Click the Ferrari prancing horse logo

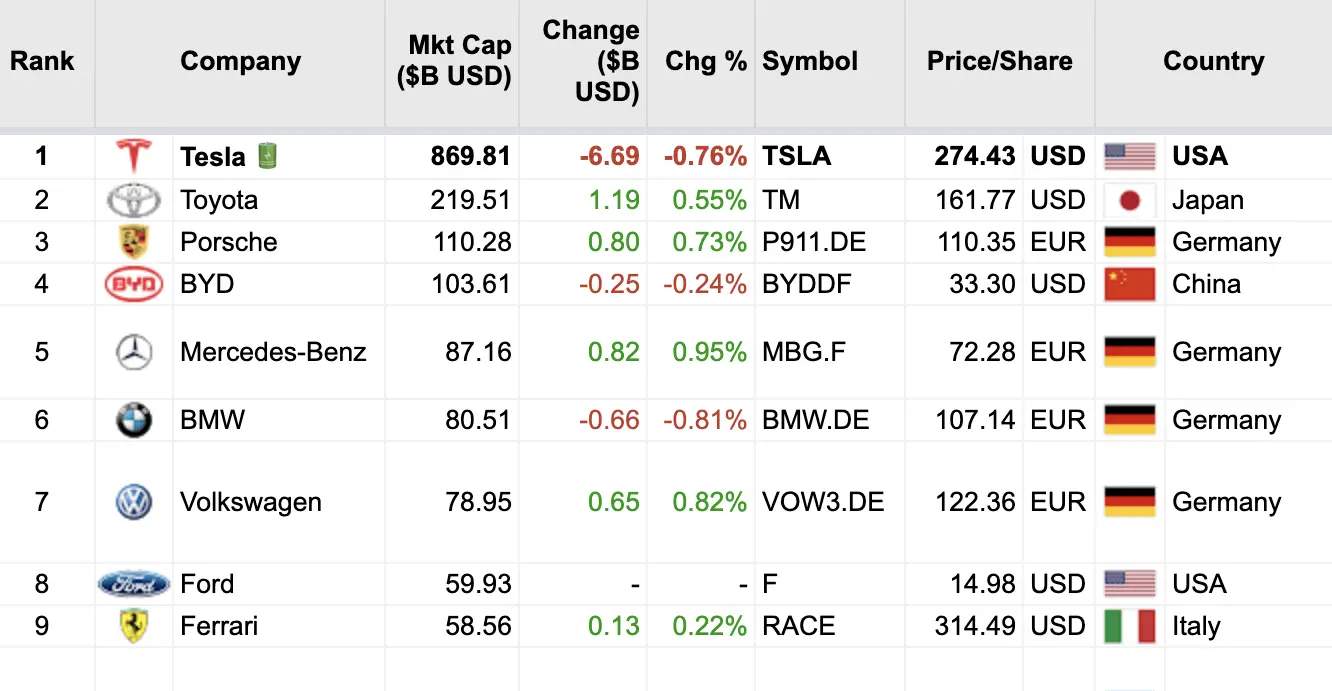[133, 626]
